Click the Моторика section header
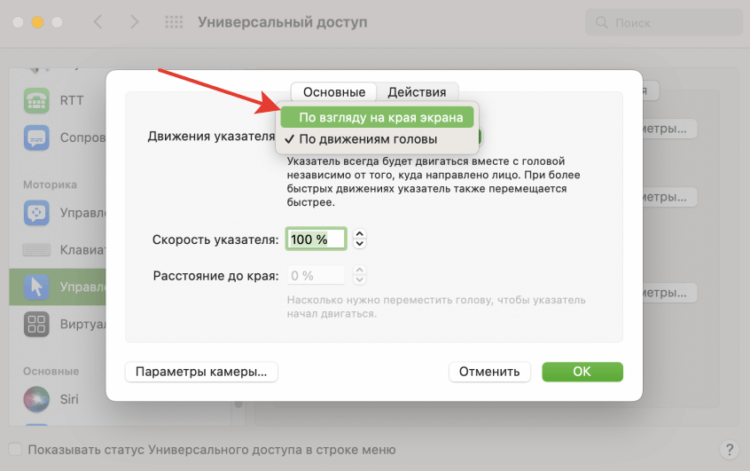This screenshot has width=750, height=471. (50, 185)
